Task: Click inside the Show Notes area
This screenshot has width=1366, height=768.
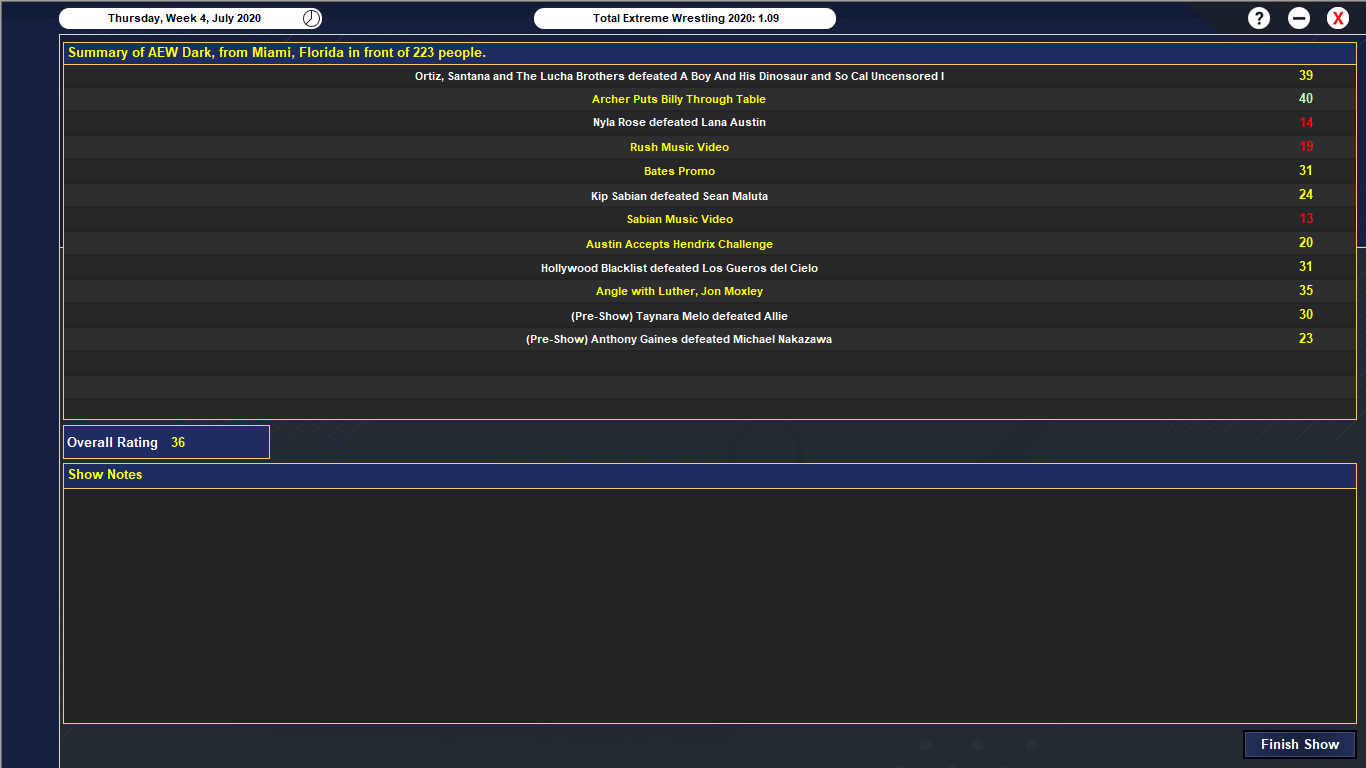Action: point(709,604)
